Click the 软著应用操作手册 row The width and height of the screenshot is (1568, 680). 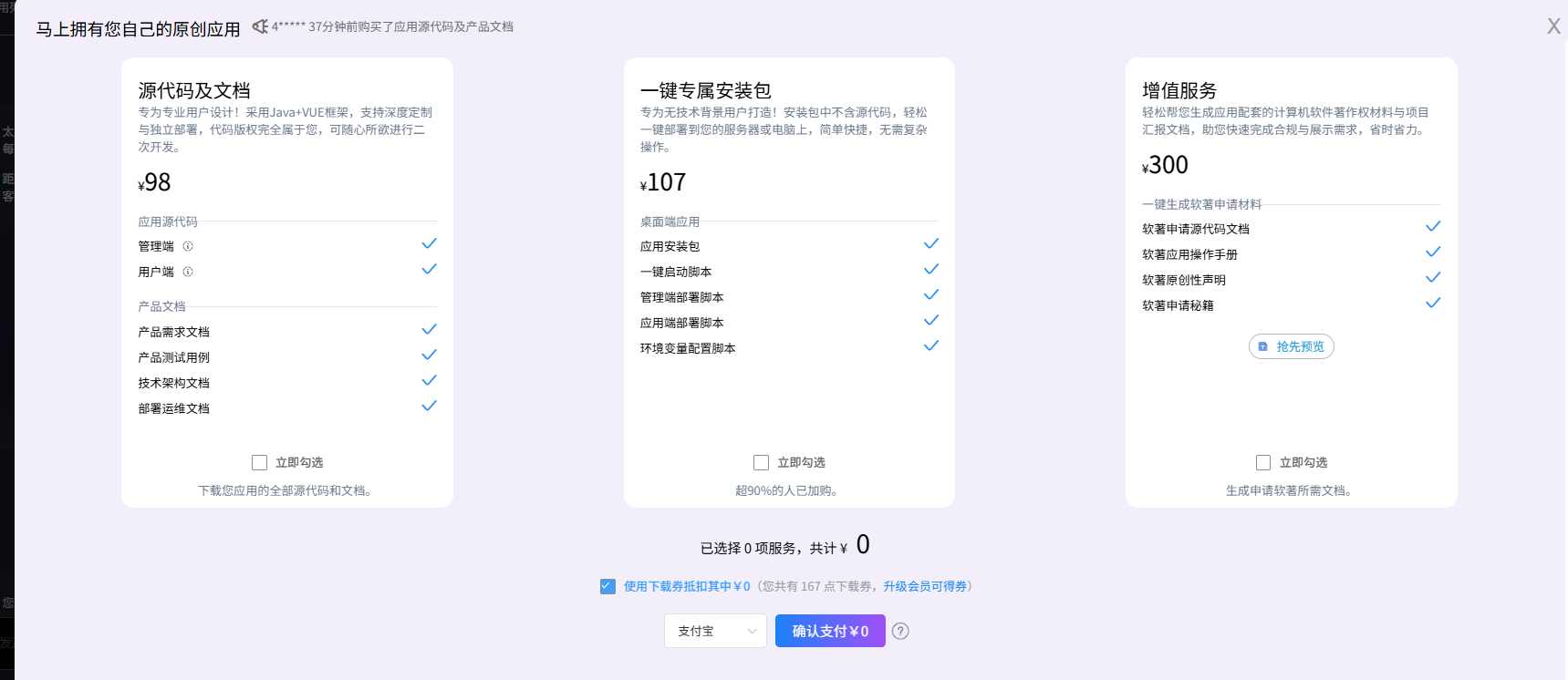(x=1292, y=254)
